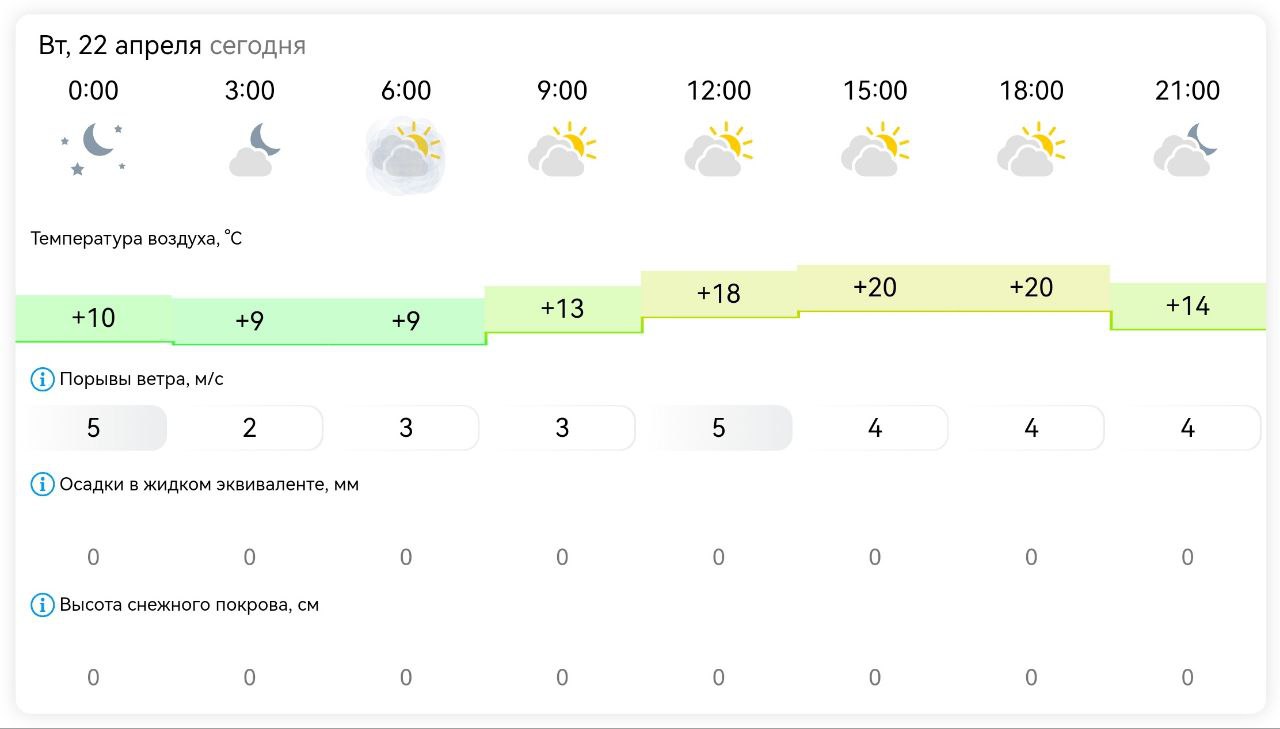Click the starry night moon icon at 0:00

[x=93, y=149]
